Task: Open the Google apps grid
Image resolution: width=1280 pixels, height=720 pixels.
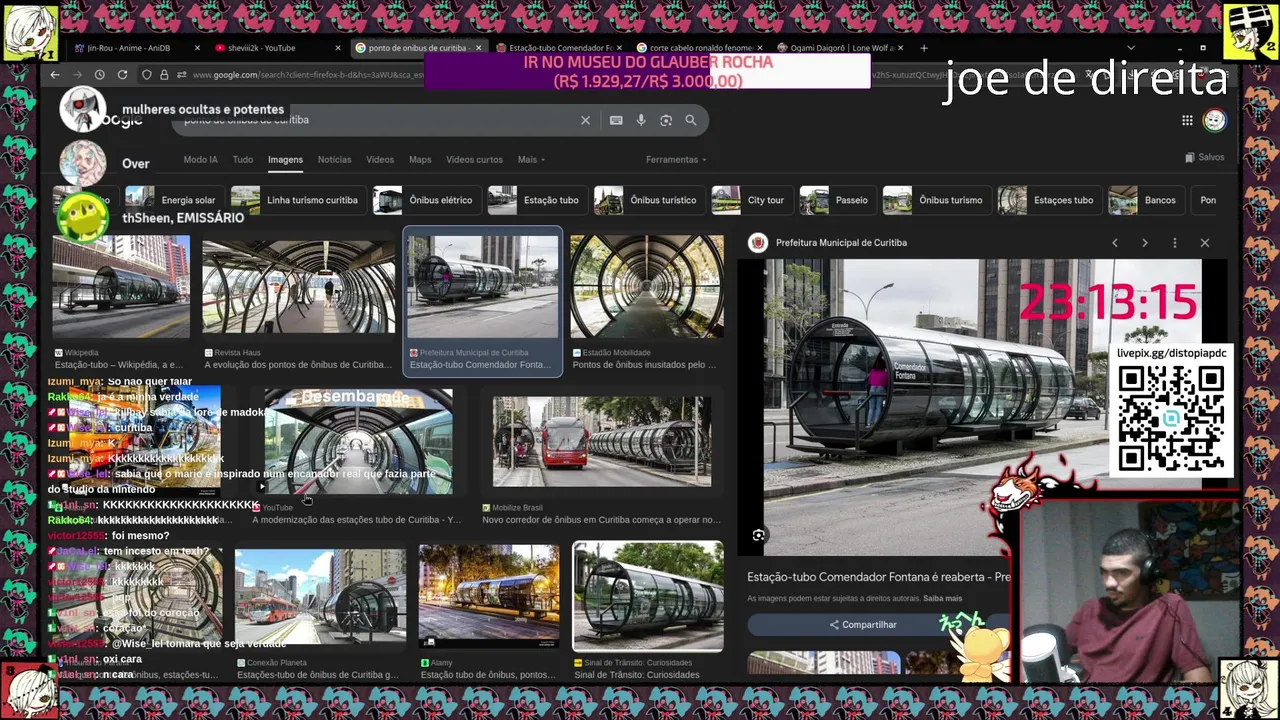Action: click(1187, 120)
